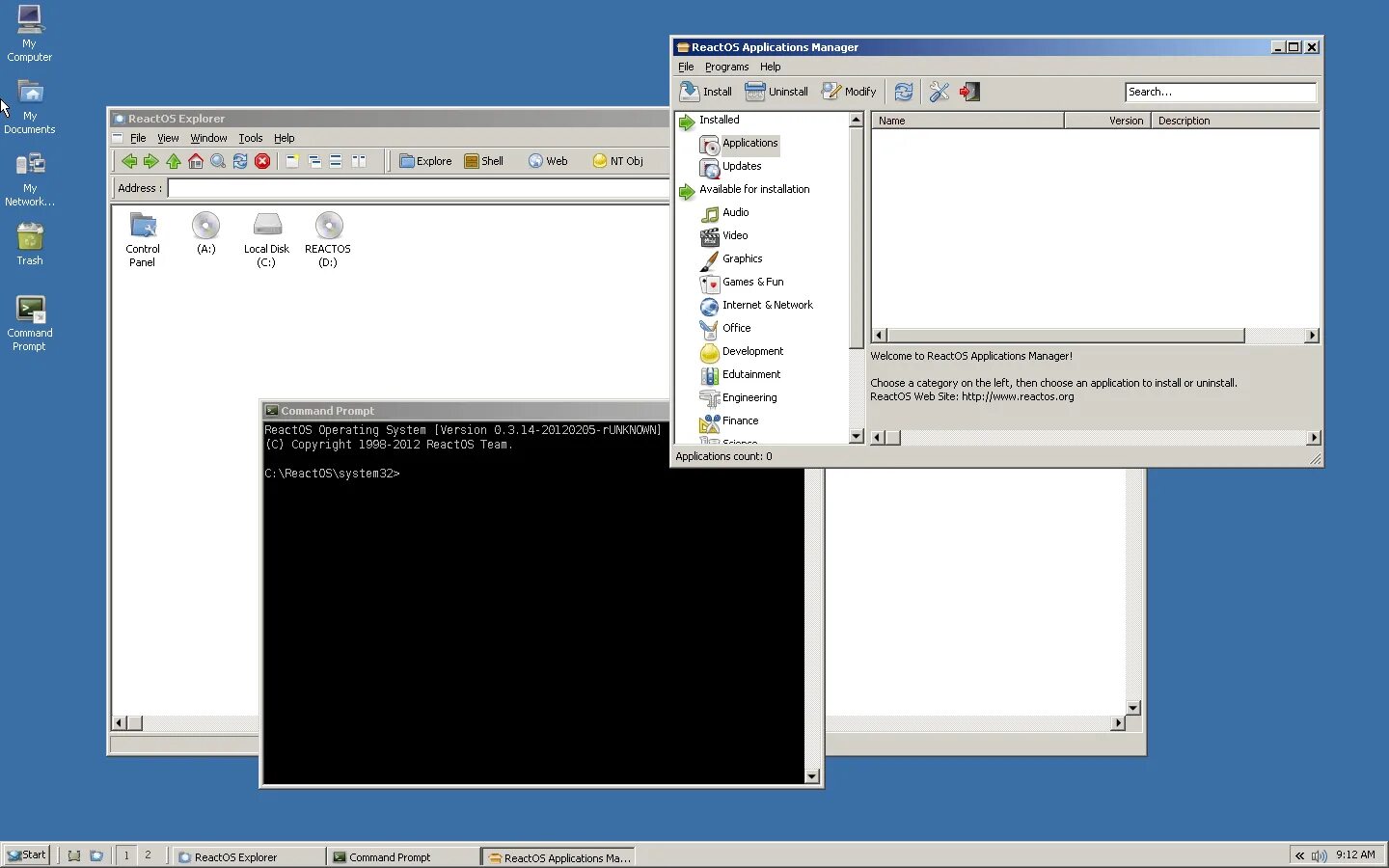Click the Exit icon in Applications Manager toolbar
Image resolution: width=1389 pixels, height=868 pixels.
969,92
